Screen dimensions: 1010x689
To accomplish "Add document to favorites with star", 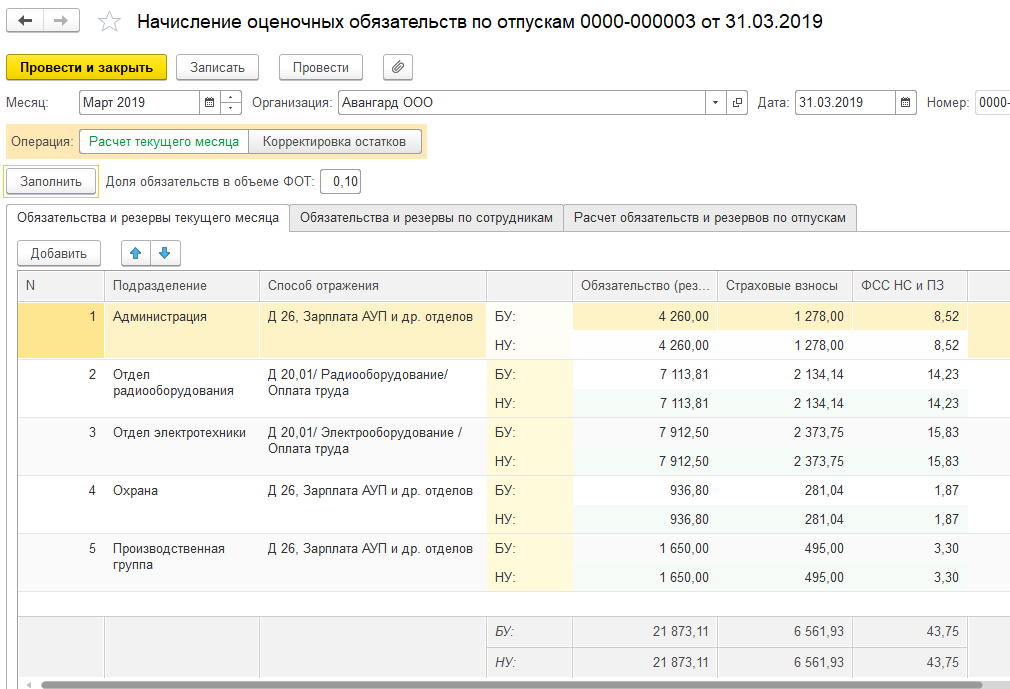I will 110,22.
